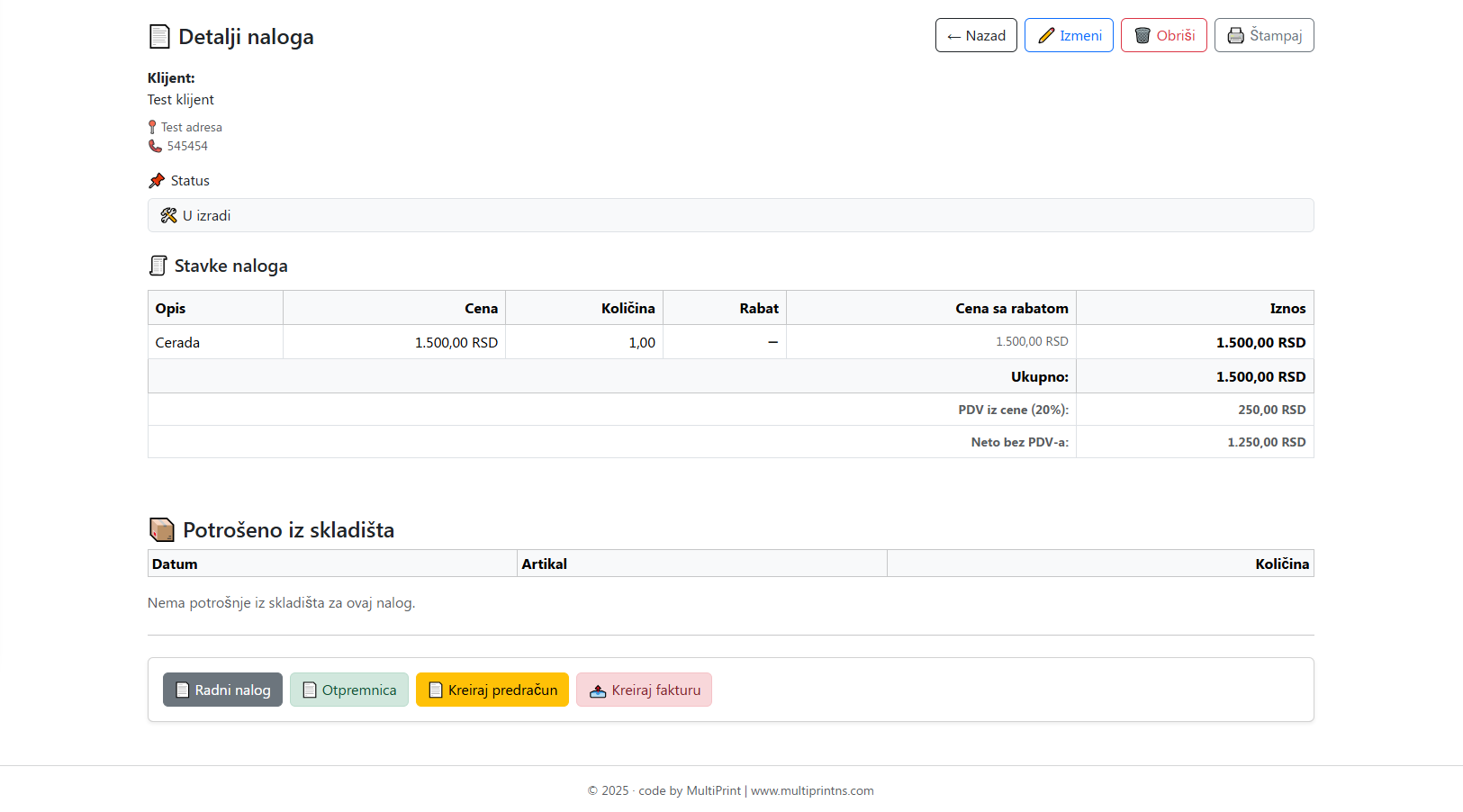The height and width of the screenshot is (812, 1463).
Task: Click the document icon beside Detalji naloga
Action: 159,37
